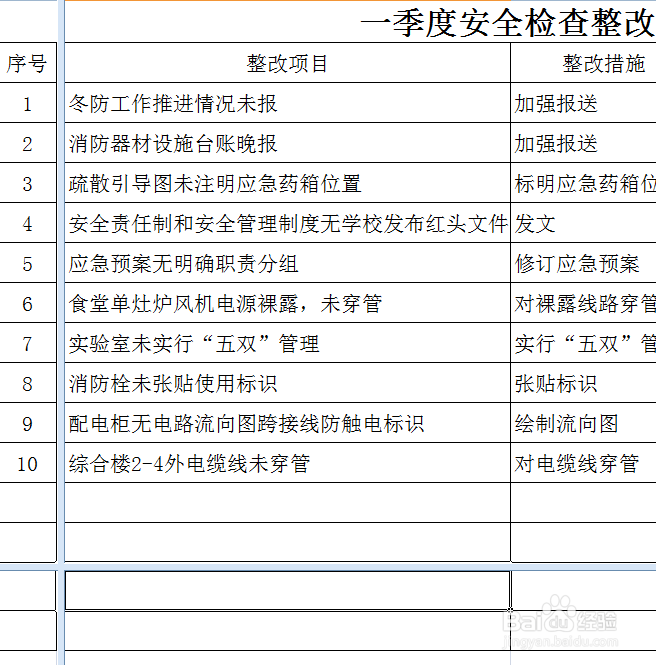Click the title 一季度安全检查整改
The width and height of the screenshot is (656, 665).
[508, 22]
